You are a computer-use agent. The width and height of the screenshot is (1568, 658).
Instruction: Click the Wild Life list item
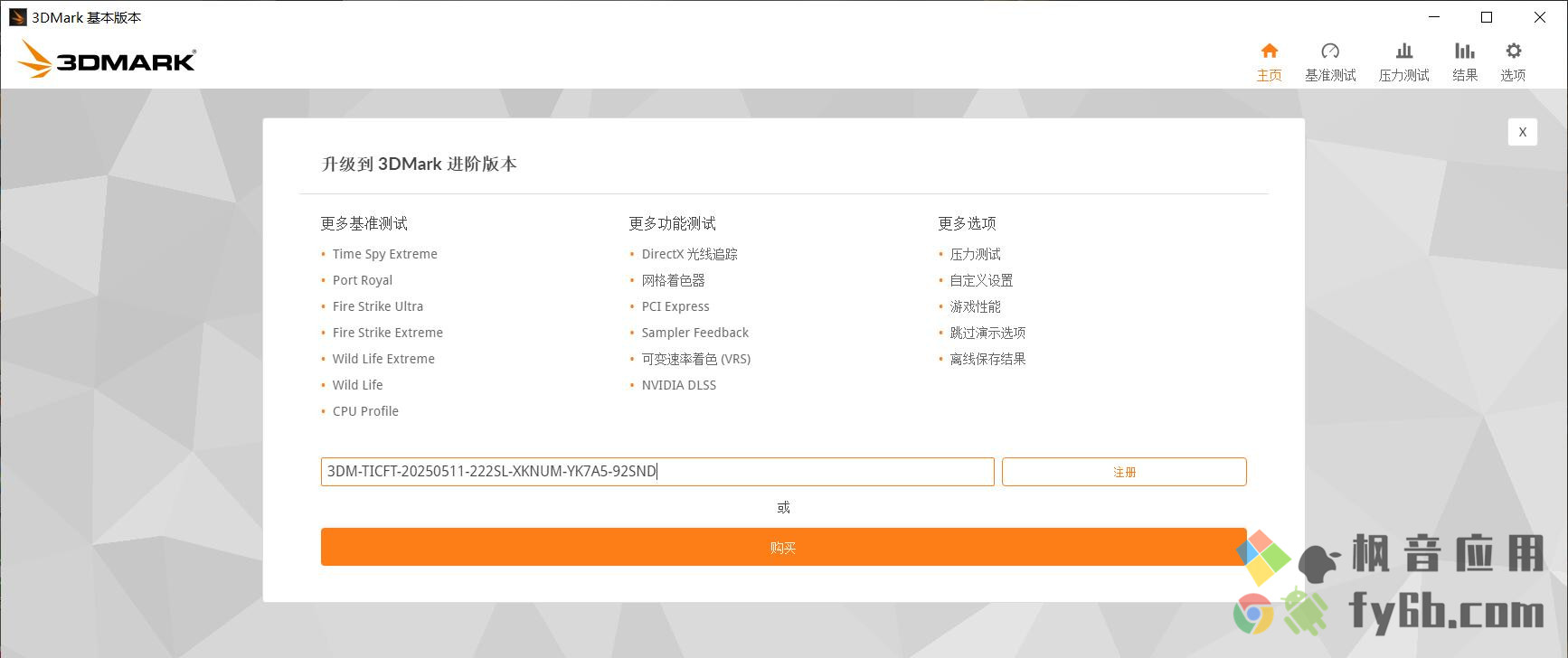(x=357, y=385)
